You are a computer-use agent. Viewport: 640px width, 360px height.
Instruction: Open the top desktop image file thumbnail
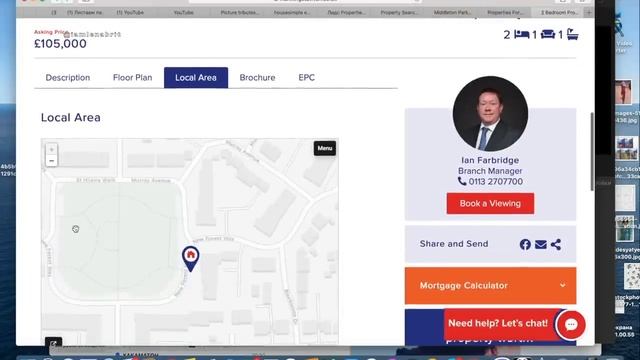pyautogui.click(x=623, y=92)
